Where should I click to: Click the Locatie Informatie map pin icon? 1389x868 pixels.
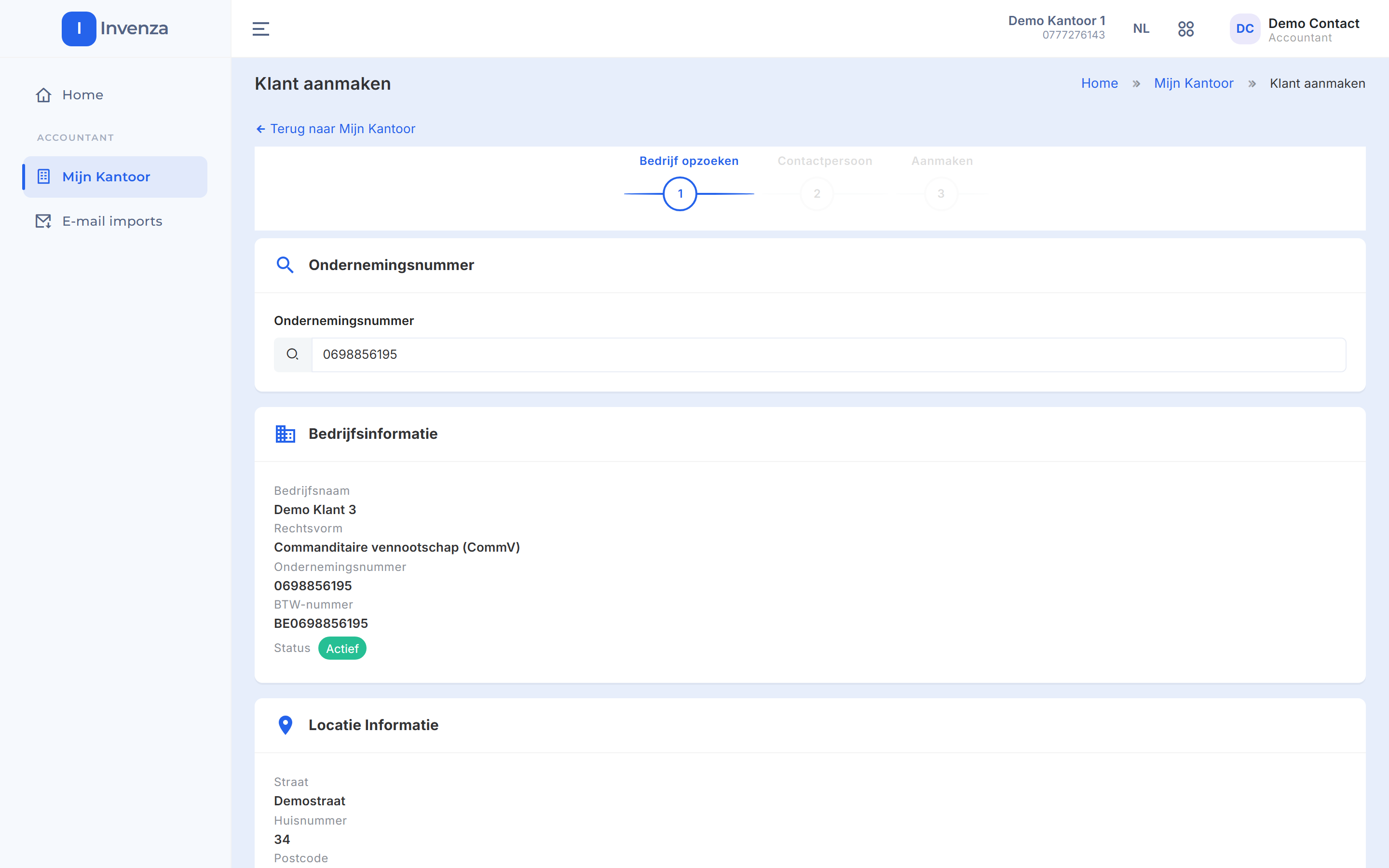(x=285, y=724)
